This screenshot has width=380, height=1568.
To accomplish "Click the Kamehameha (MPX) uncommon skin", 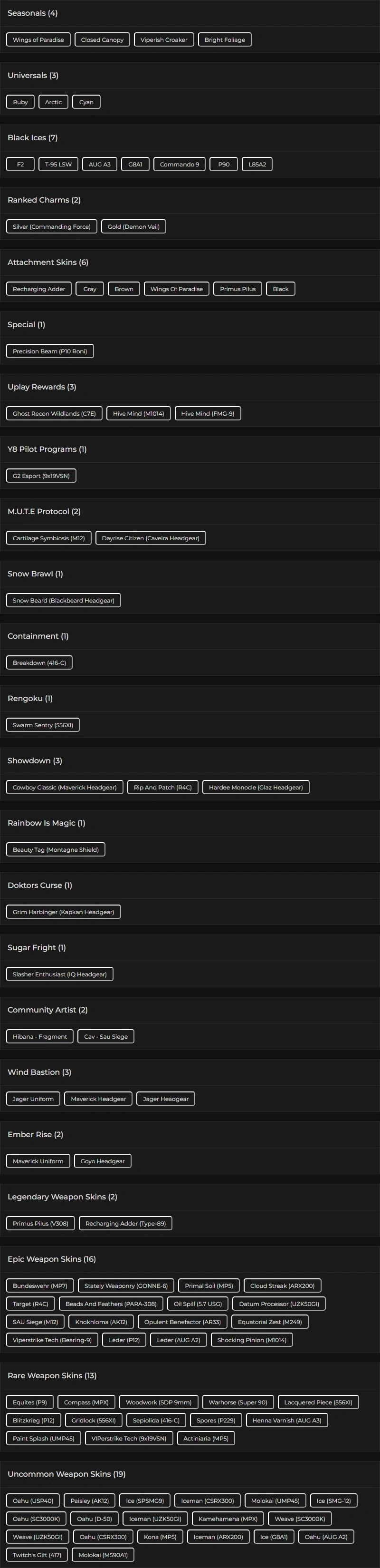I will 228,1519.
